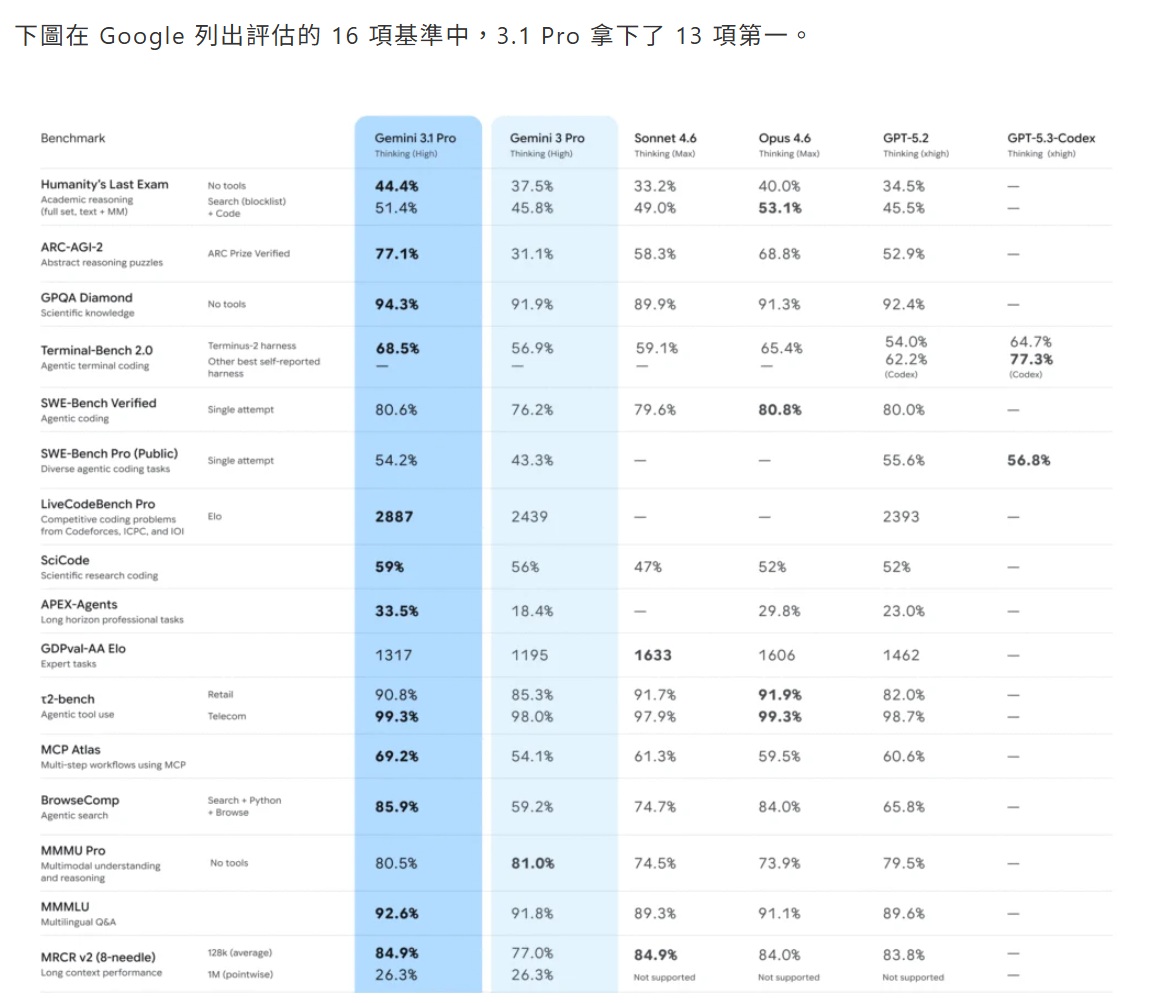Image resolution: width=1152 pixels, height=1003 pixels.
Task: Select the '128k (average)' condition text
Action: pos(240,953)
